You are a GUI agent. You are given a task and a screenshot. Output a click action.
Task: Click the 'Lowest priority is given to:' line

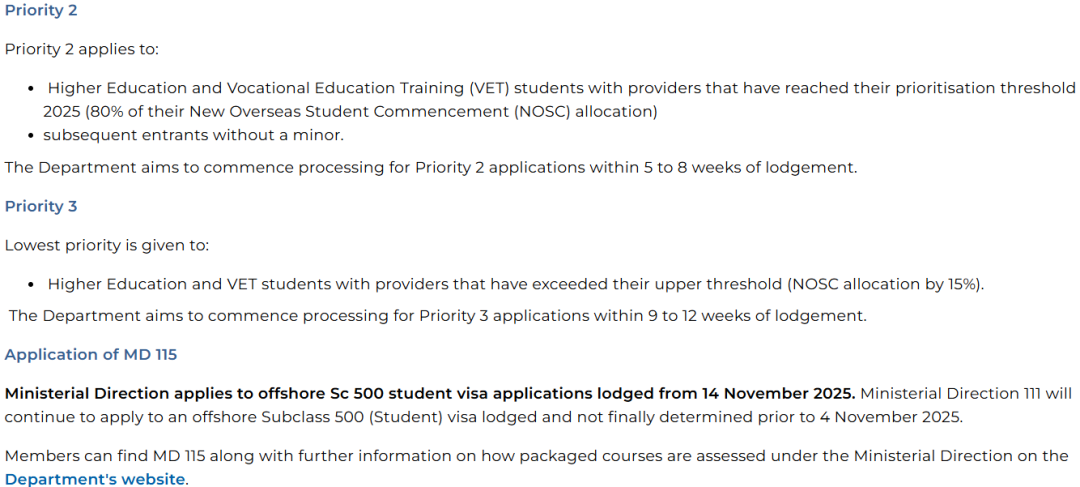(x=107, y=245)
